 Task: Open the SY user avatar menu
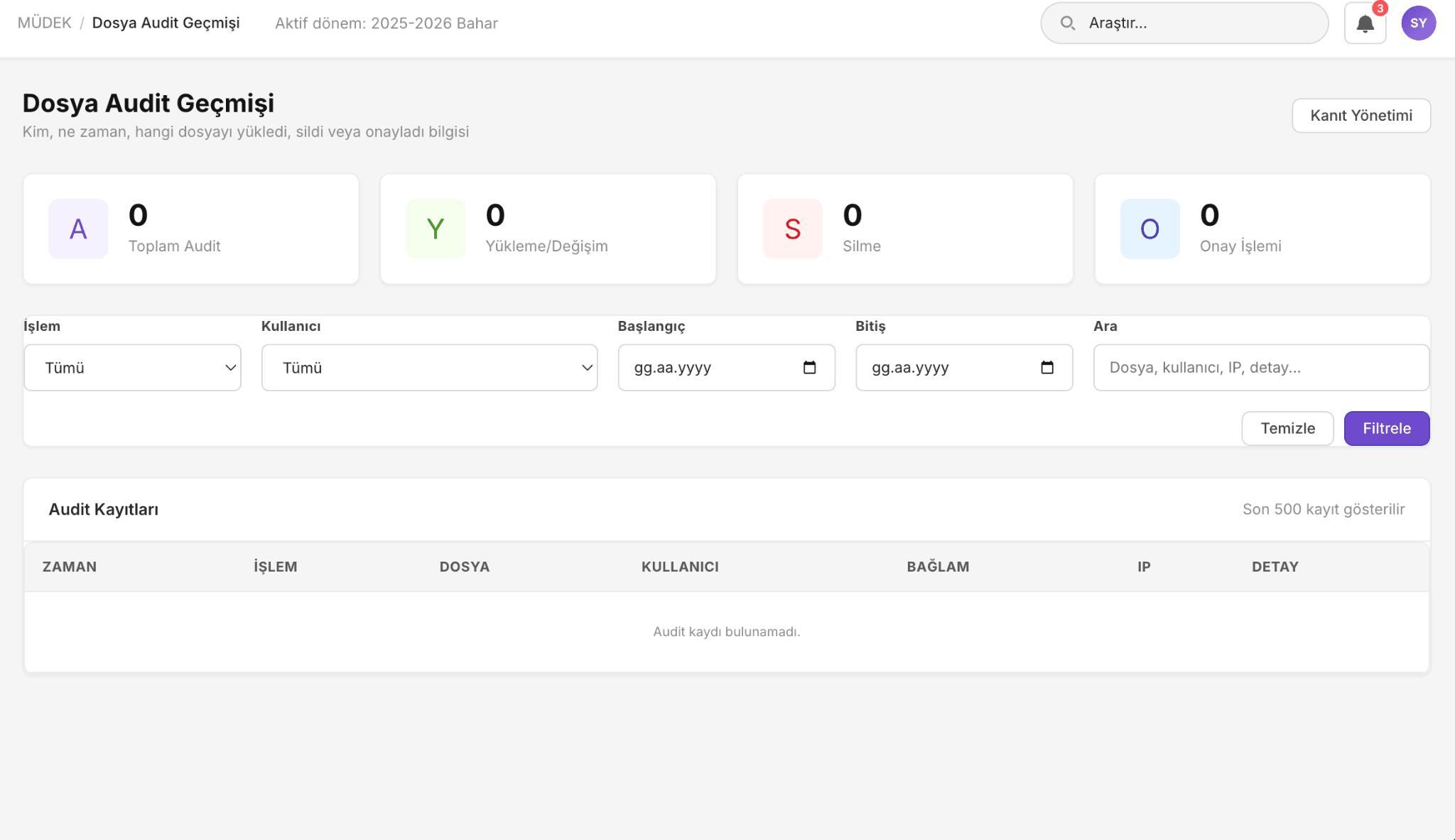1418,23
